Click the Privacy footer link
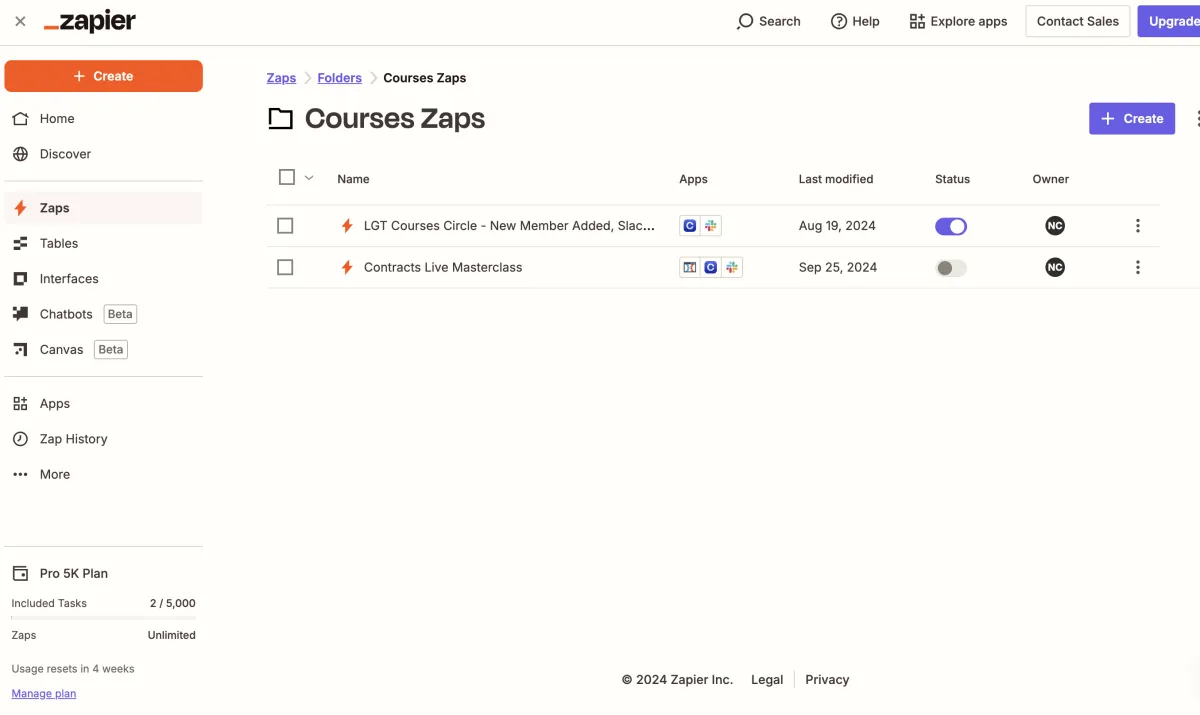The image size is (1200, 715). tap(827, 679)
